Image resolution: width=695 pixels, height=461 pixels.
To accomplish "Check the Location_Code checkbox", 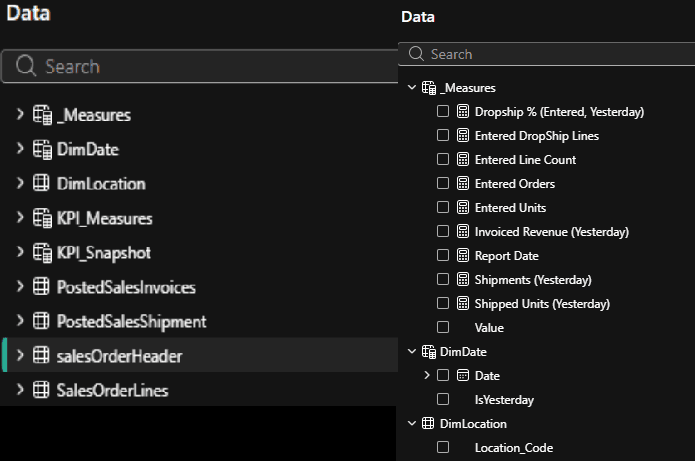I will coord(443,447).
